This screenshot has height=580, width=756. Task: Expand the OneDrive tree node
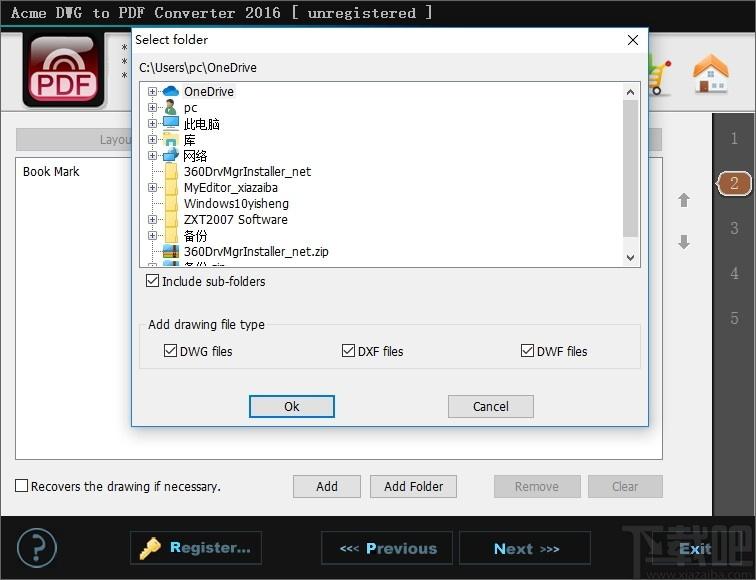(x=152, y=92)
